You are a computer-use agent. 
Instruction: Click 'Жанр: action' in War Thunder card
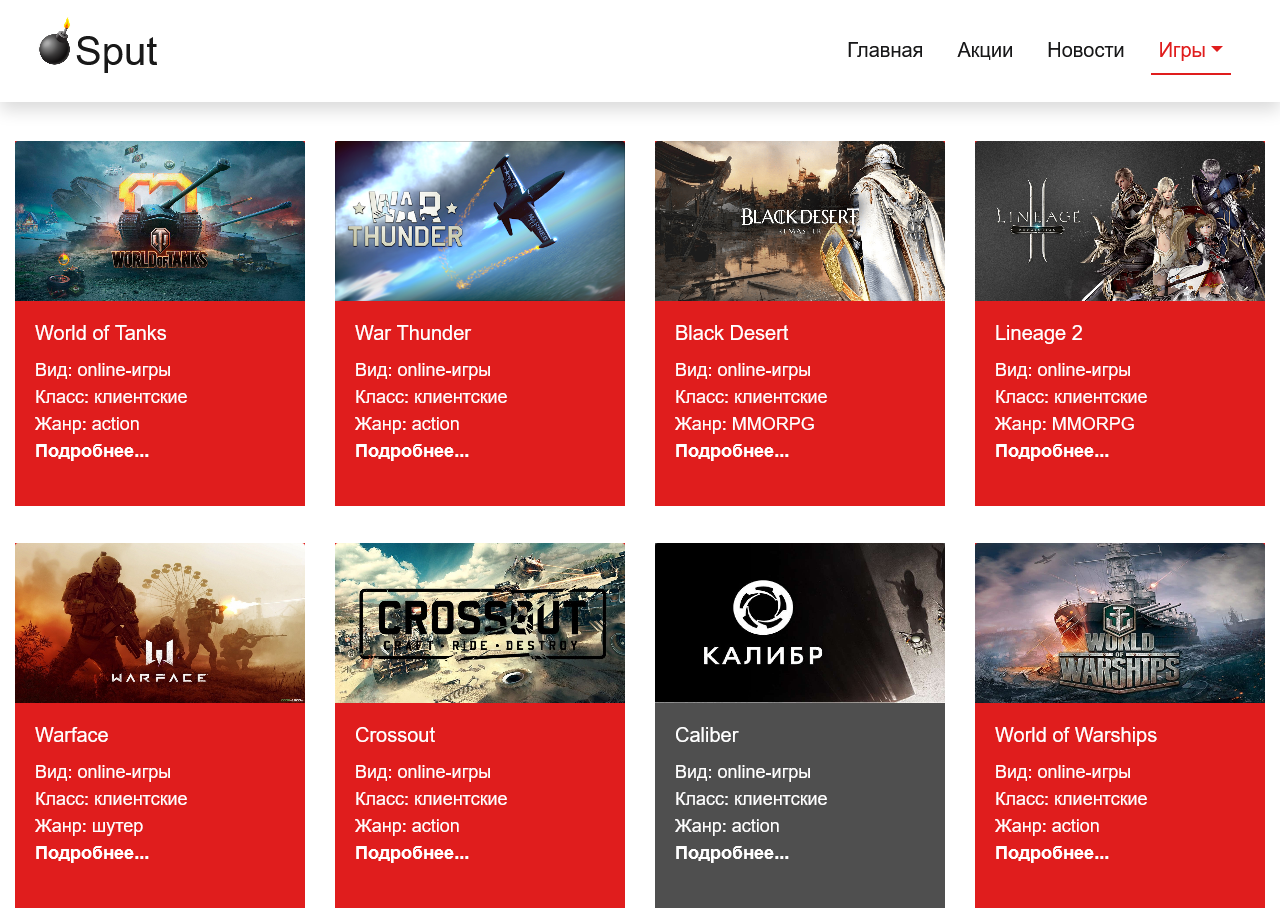tap(407, 424)
